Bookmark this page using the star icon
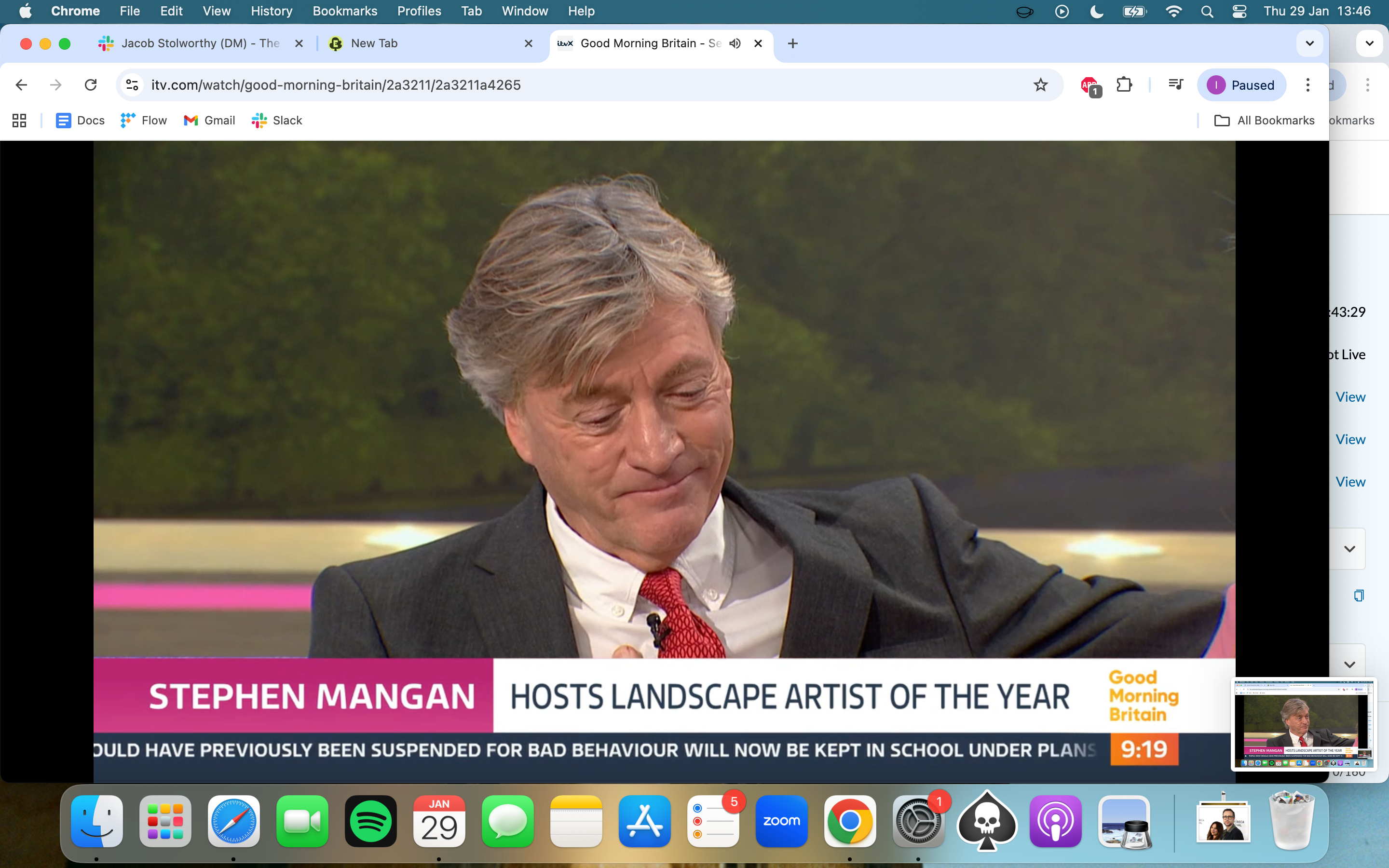 point(1041,85)
